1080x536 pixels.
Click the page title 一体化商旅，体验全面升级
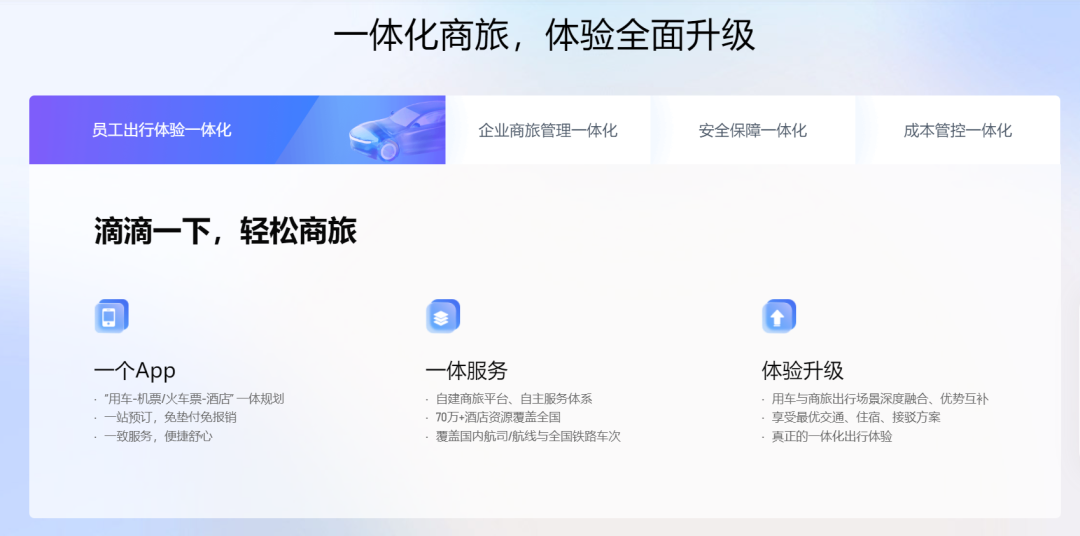544,35
